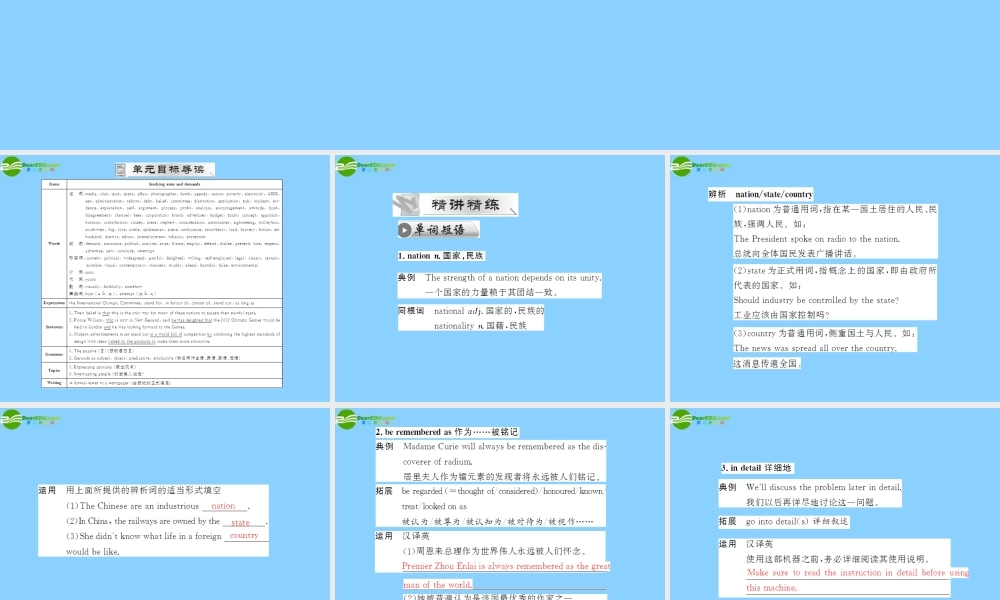Click the line "go into detail(s) 详细叙述"
1000x600 pixels.
797,522
